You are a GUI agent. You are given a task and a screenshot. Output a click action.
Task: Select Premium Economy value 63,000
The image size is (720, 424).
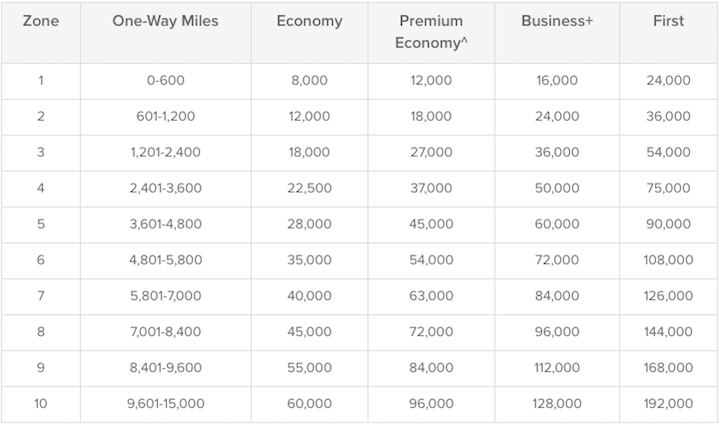(x=431, y=296)
